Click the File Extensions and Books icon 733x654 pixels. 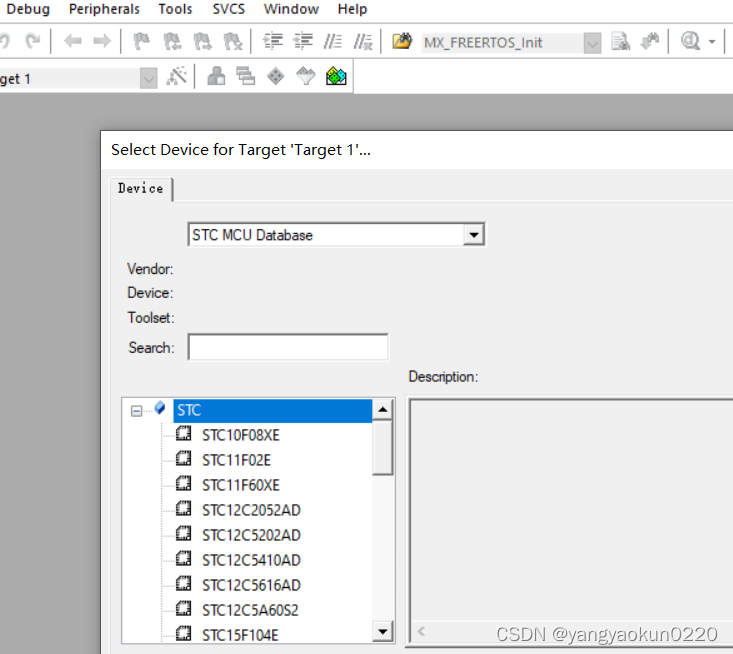pos(216,76)
